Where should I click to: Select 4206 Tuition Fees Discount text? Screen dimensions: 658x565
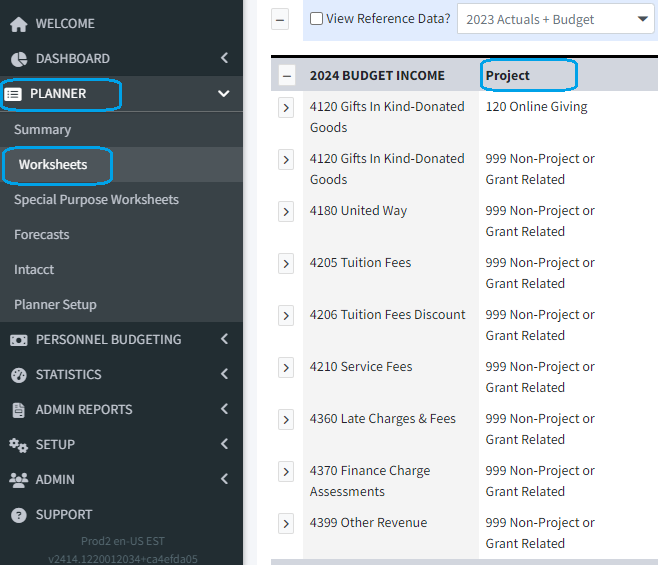coord(387,315)
